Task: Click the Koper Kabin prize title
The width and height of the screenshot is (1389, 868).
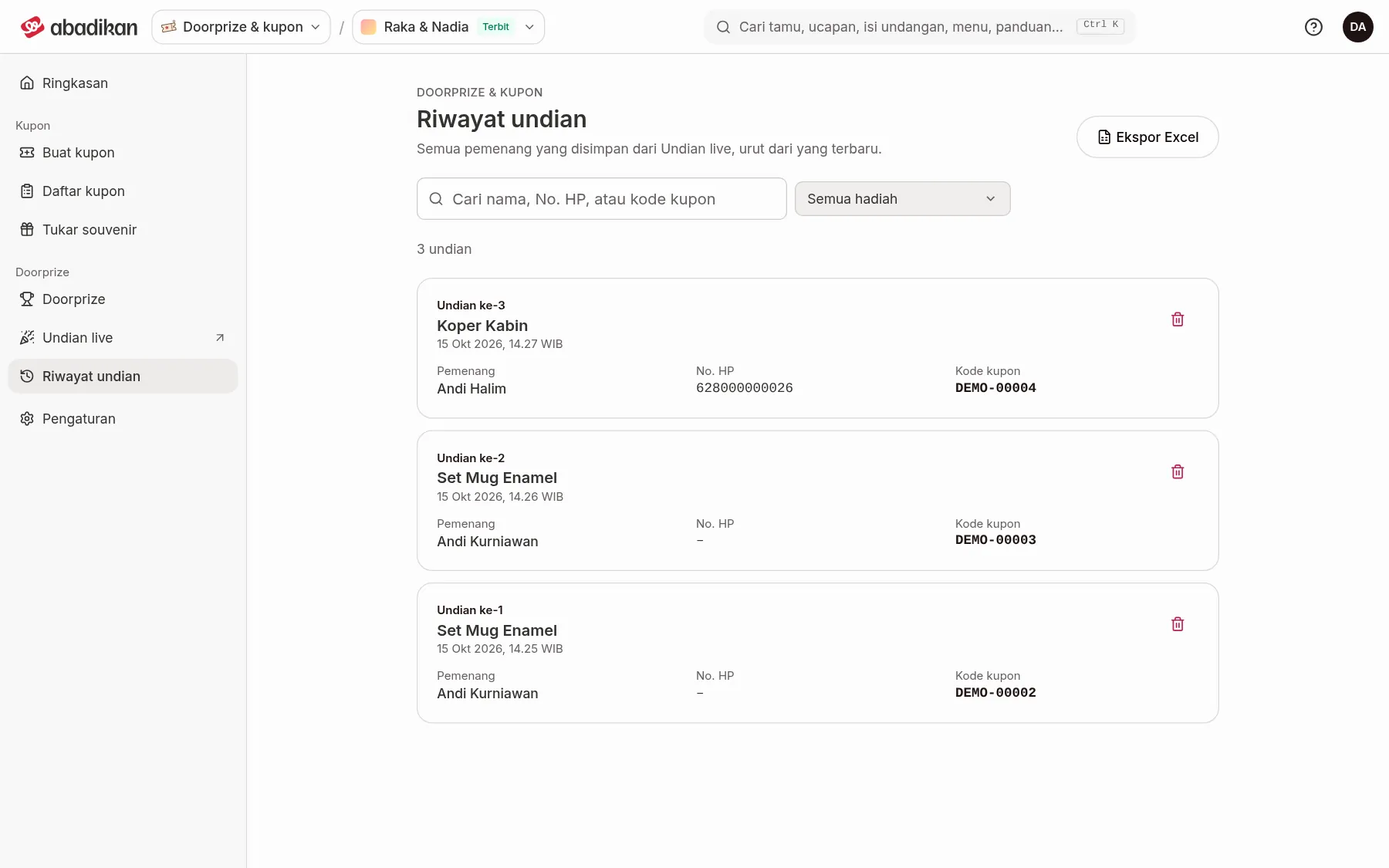Action: [482, 326]
